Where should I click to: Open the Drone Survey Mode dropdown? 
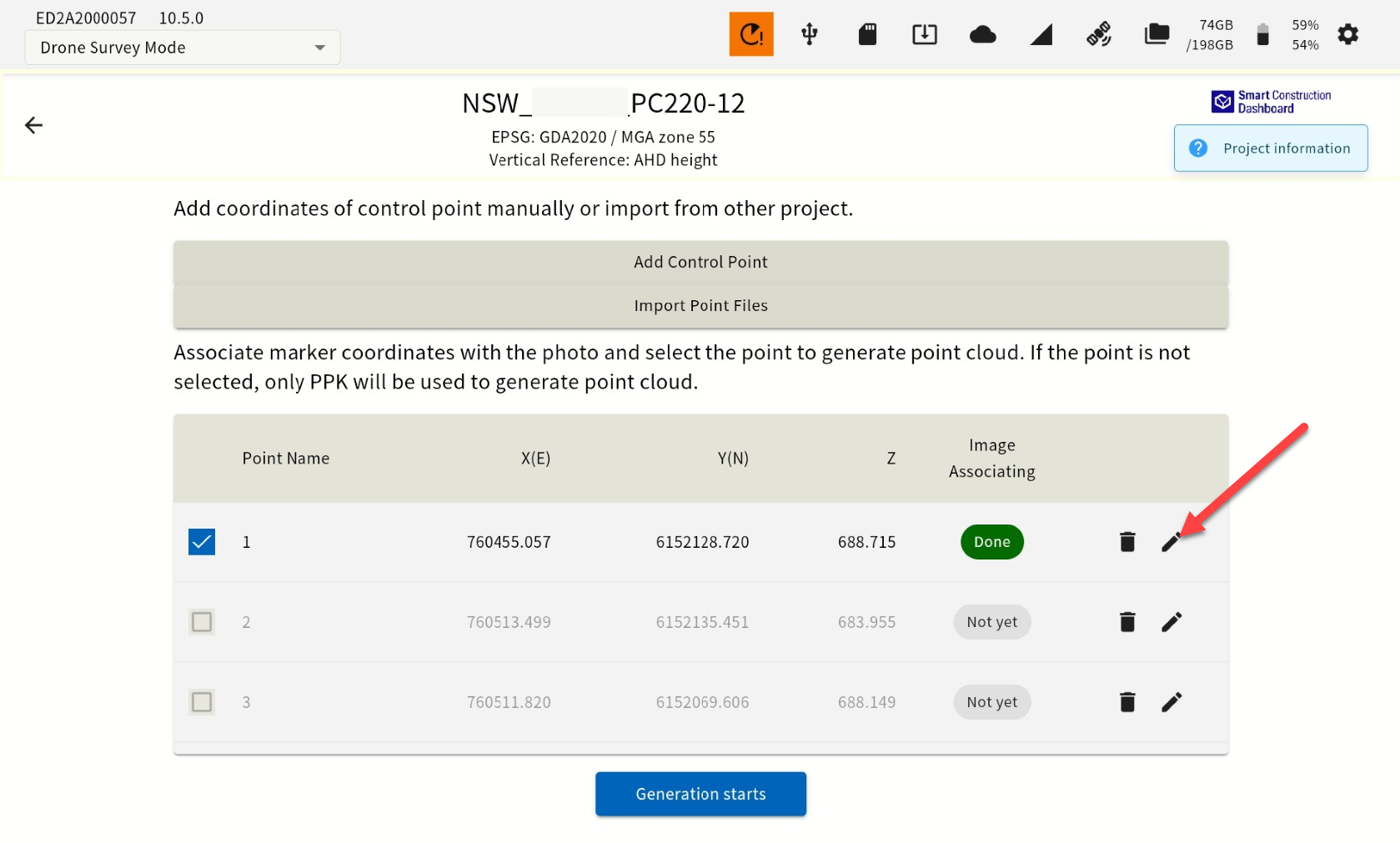point(183,48)
